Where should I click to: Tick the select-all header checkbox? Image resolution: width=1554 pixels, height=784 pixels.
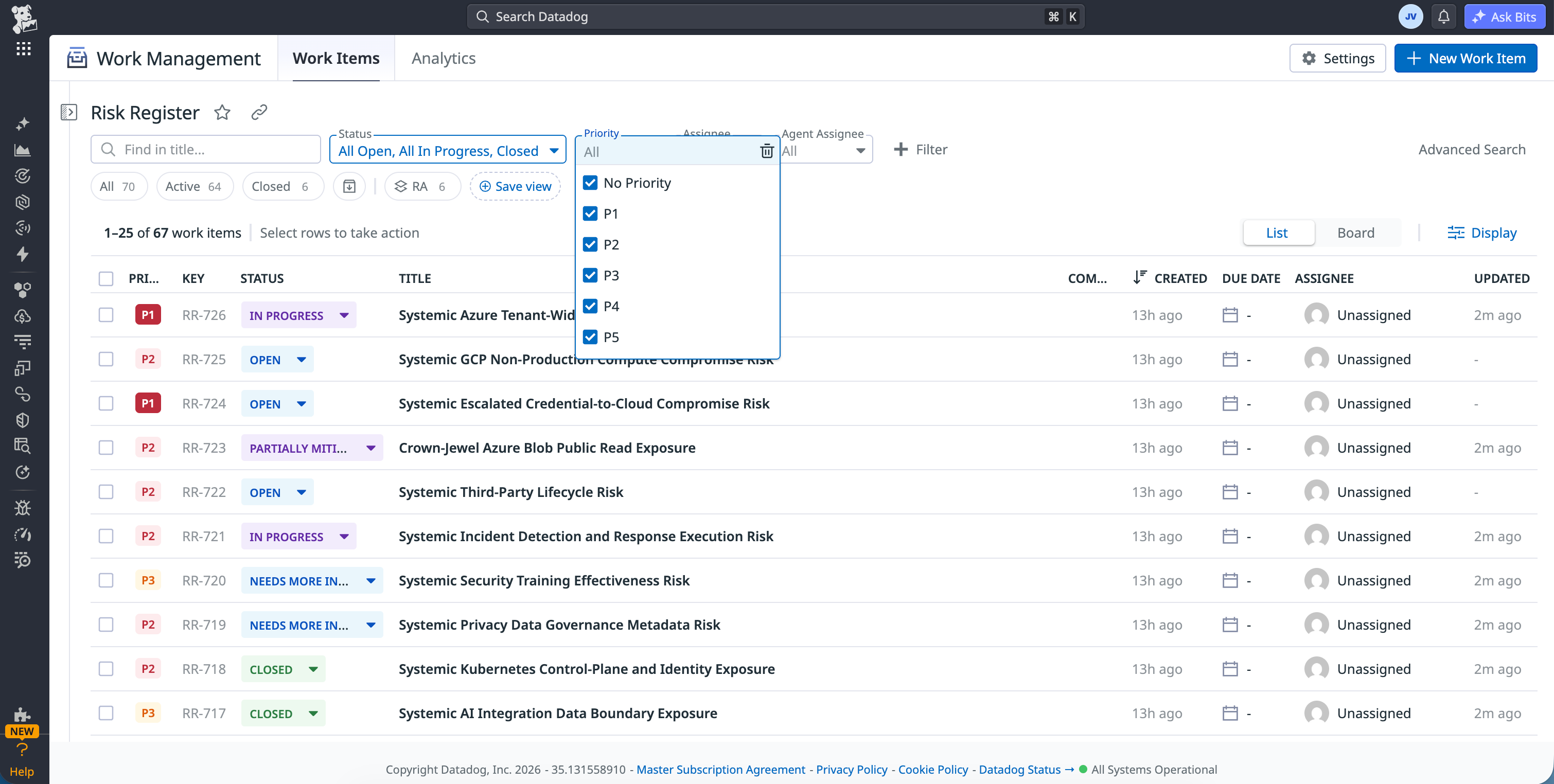[106, 278]
